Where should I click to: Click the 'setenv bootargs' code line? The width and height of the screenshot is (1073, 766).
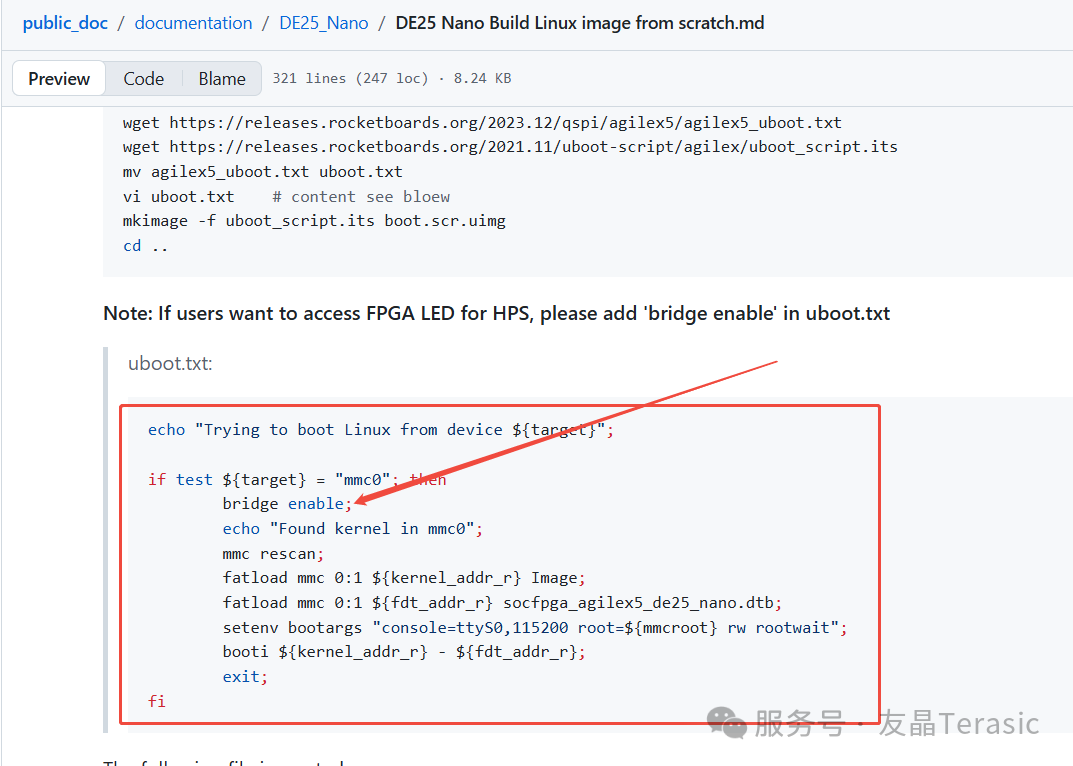pyautogui.click(x=535, y=628)
